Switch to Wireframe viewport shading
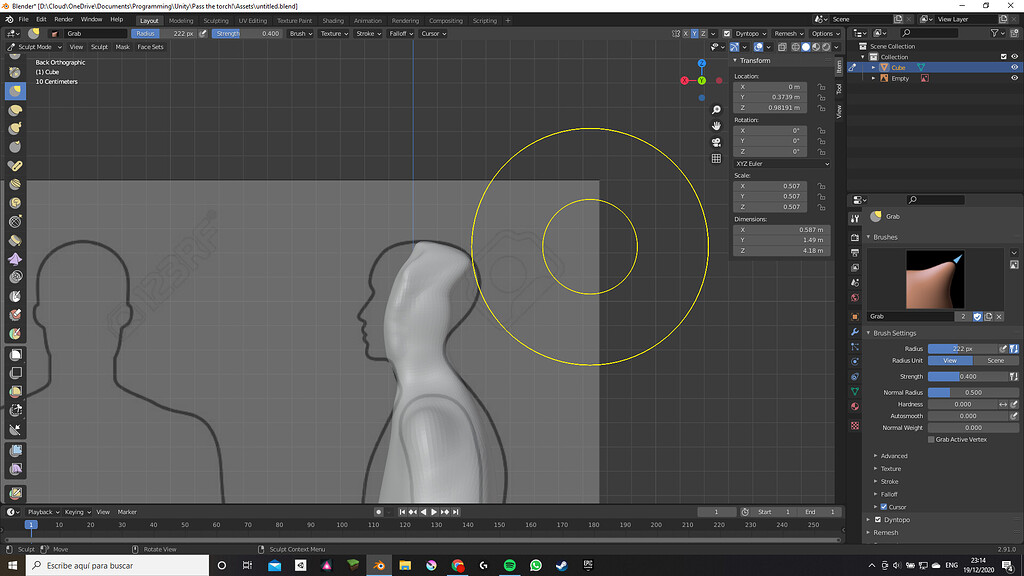 coord(795,47)
